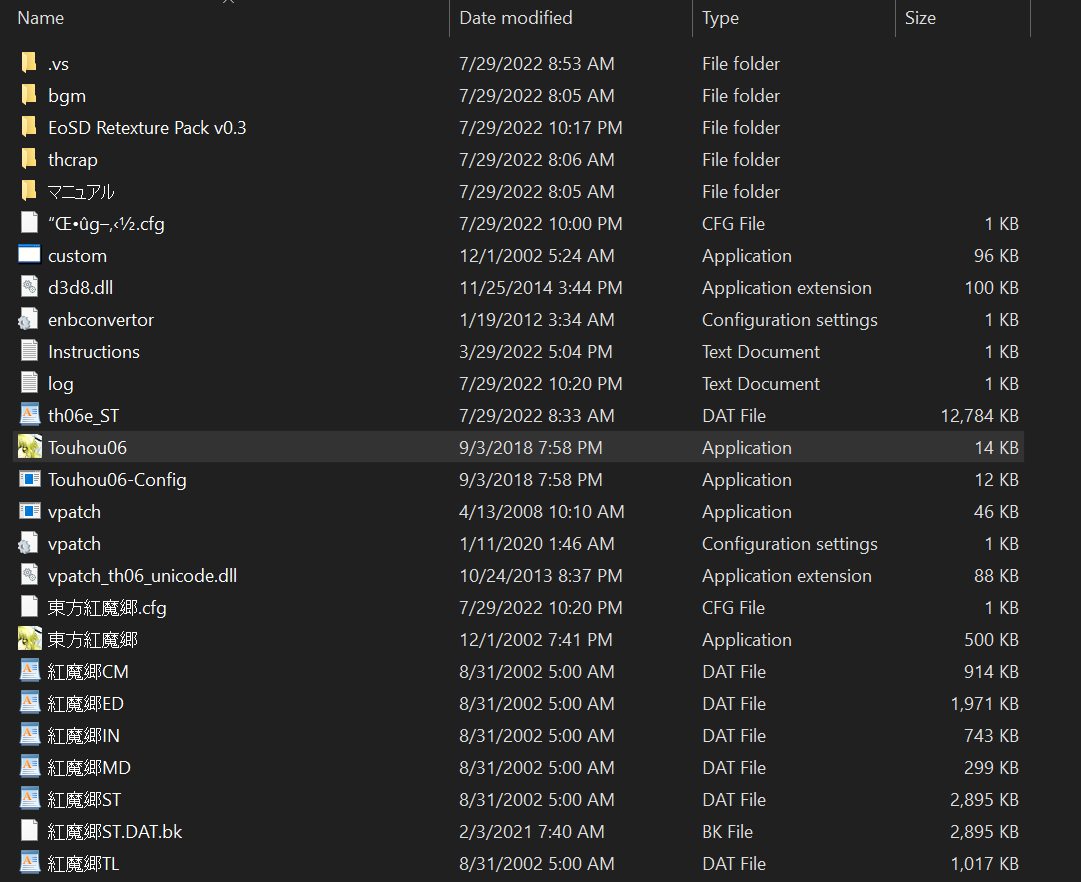Click the .vs folder icon
The width and height of the screenshot is (1081, 882).
[29, 63]
